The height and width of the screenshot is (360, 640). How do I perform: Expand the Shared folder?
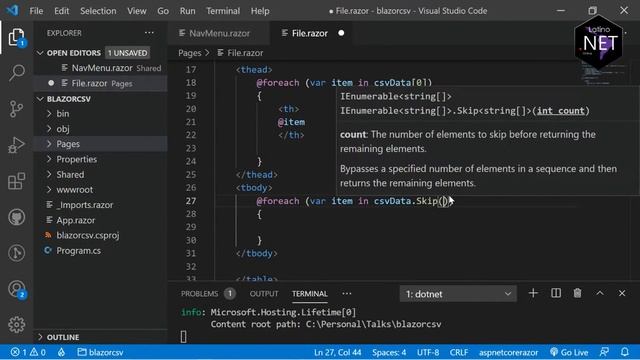(x=49, y=174)
